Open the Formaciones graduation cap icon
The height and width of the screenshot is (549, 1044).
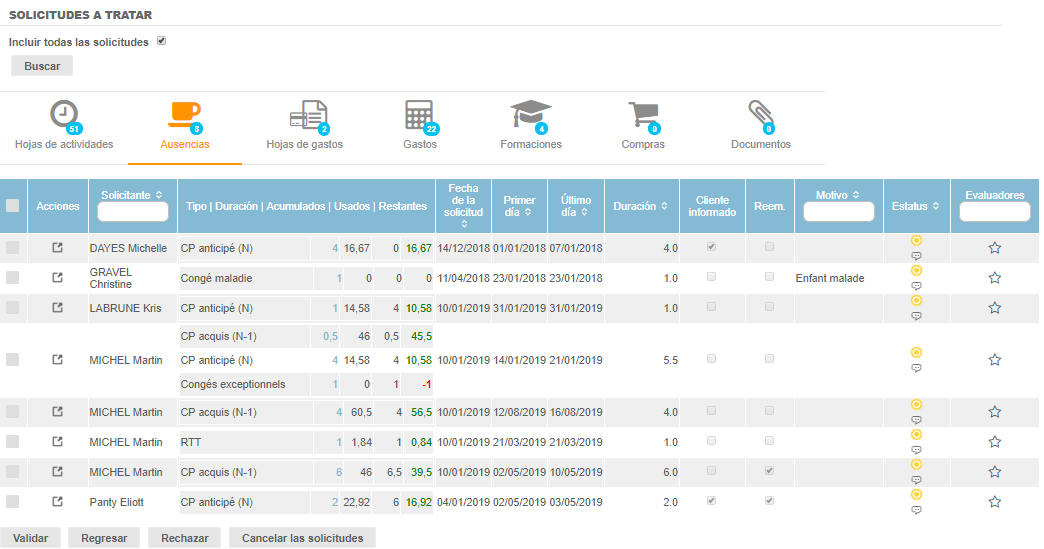pos(530,114)
